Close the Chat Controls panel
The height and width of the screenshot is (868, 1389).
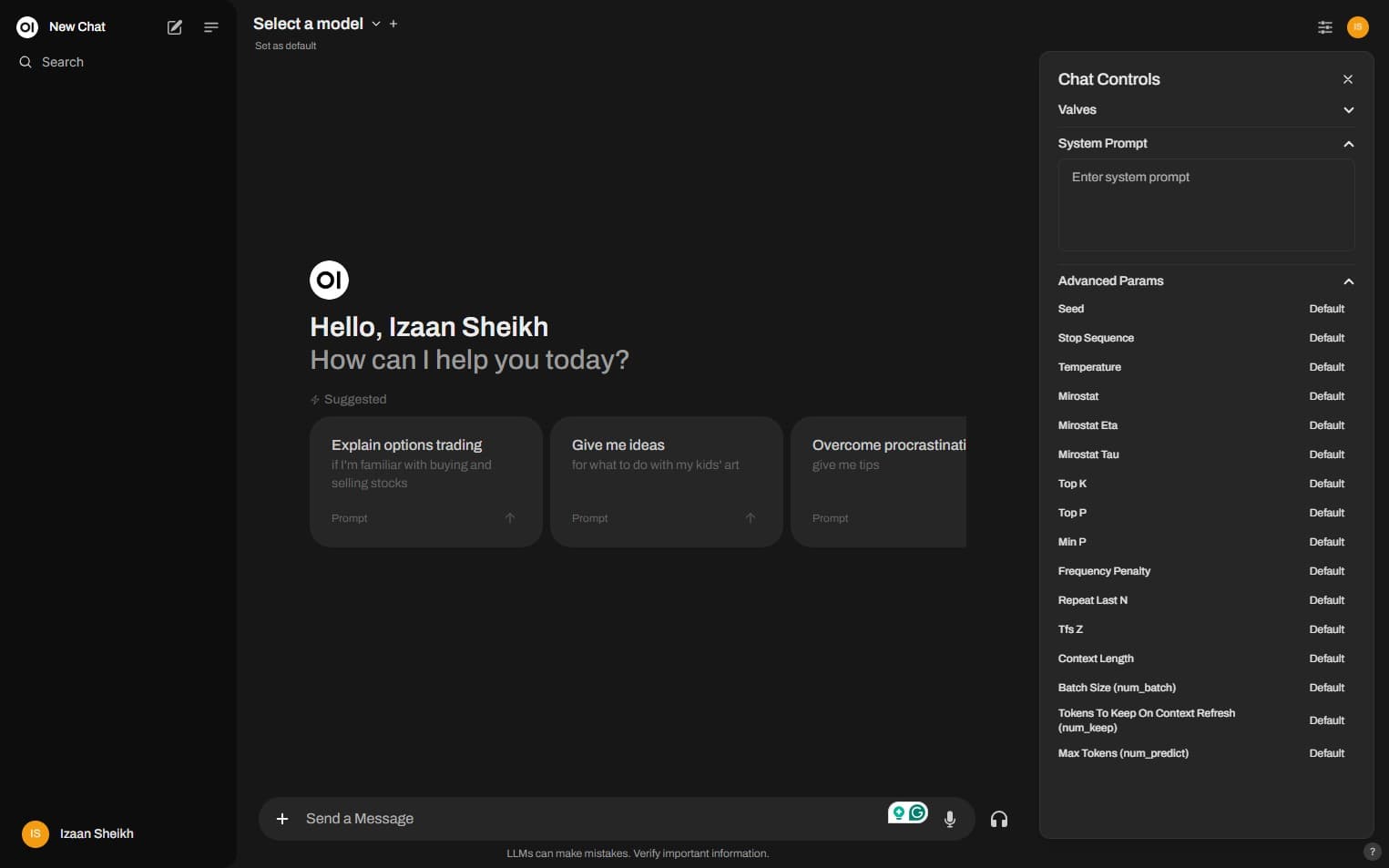1348,79
